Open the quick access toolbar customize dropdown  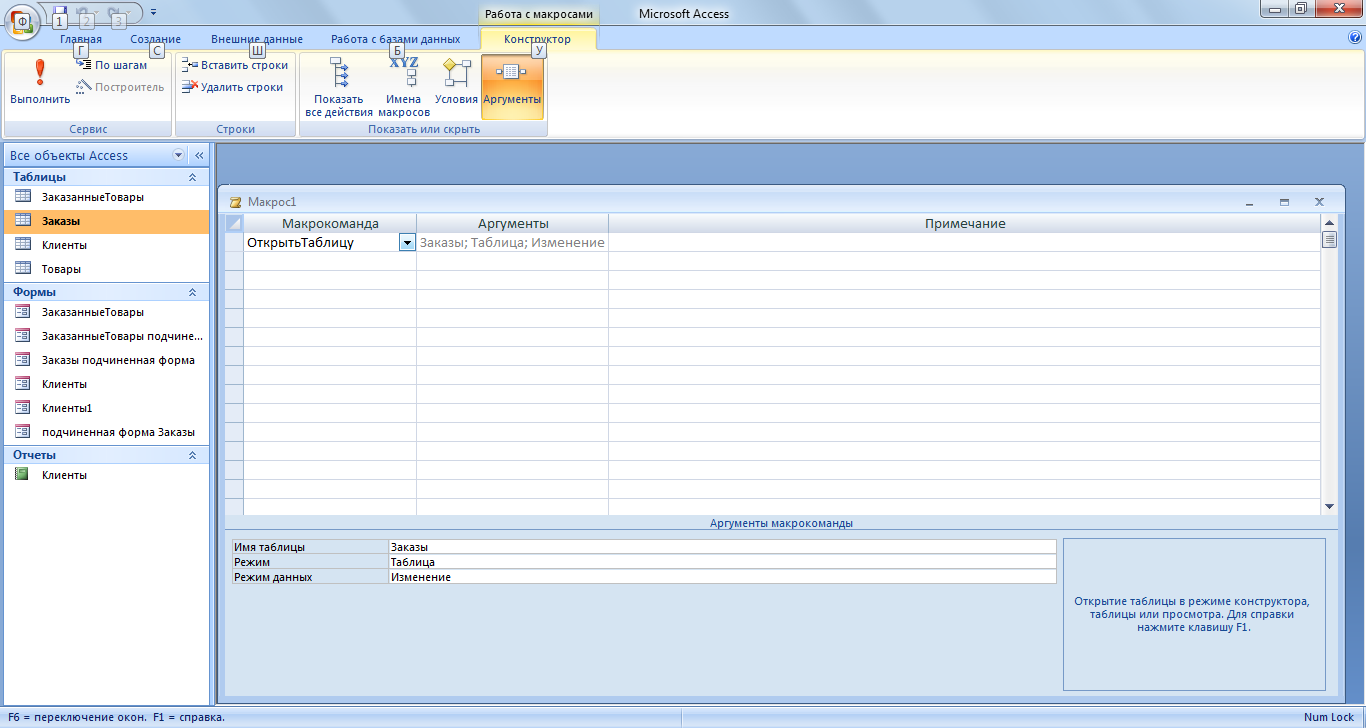pos(153,12)
